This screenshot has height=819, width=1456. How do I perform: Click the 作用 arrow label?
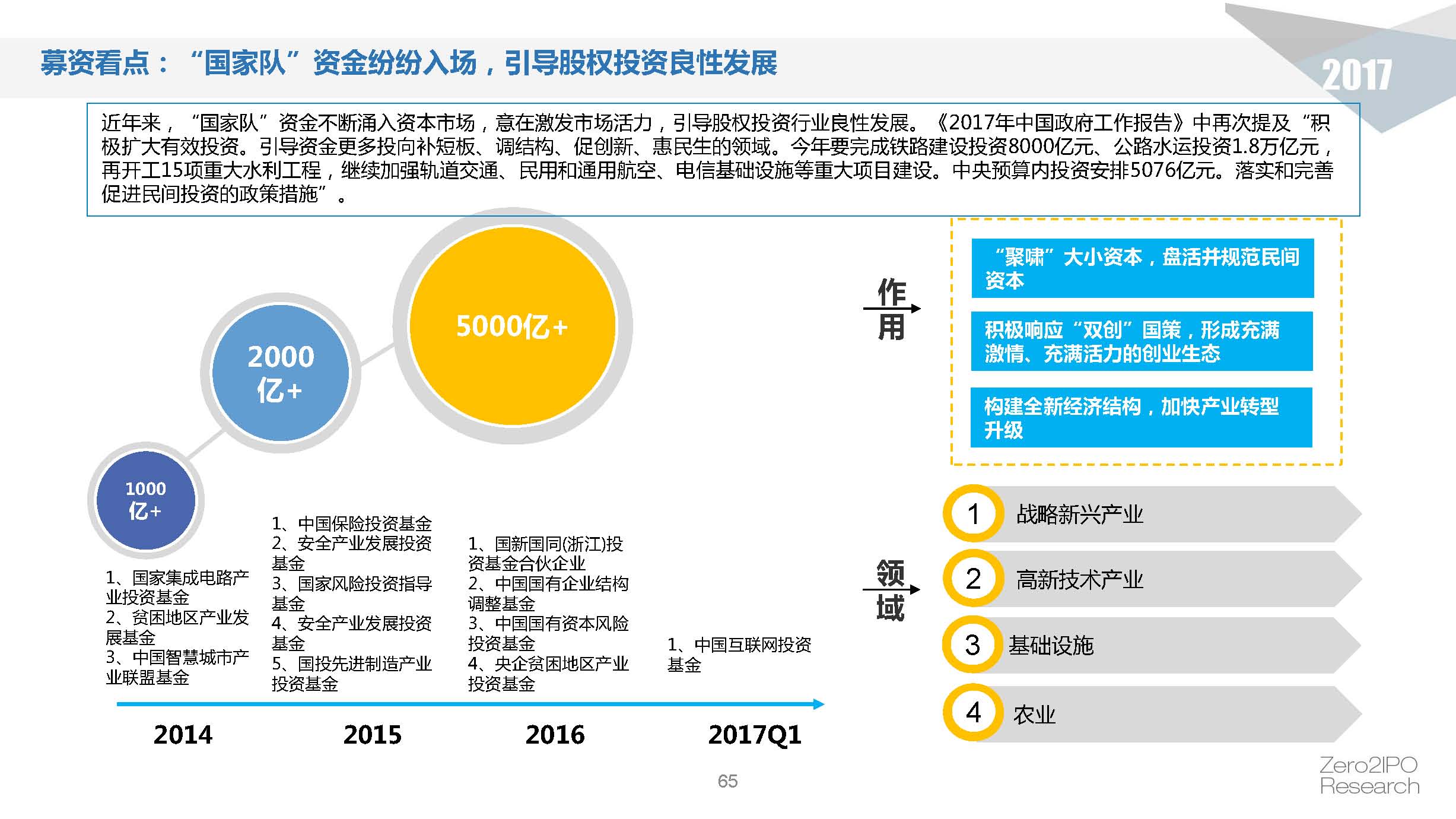[x=891, y=309]
